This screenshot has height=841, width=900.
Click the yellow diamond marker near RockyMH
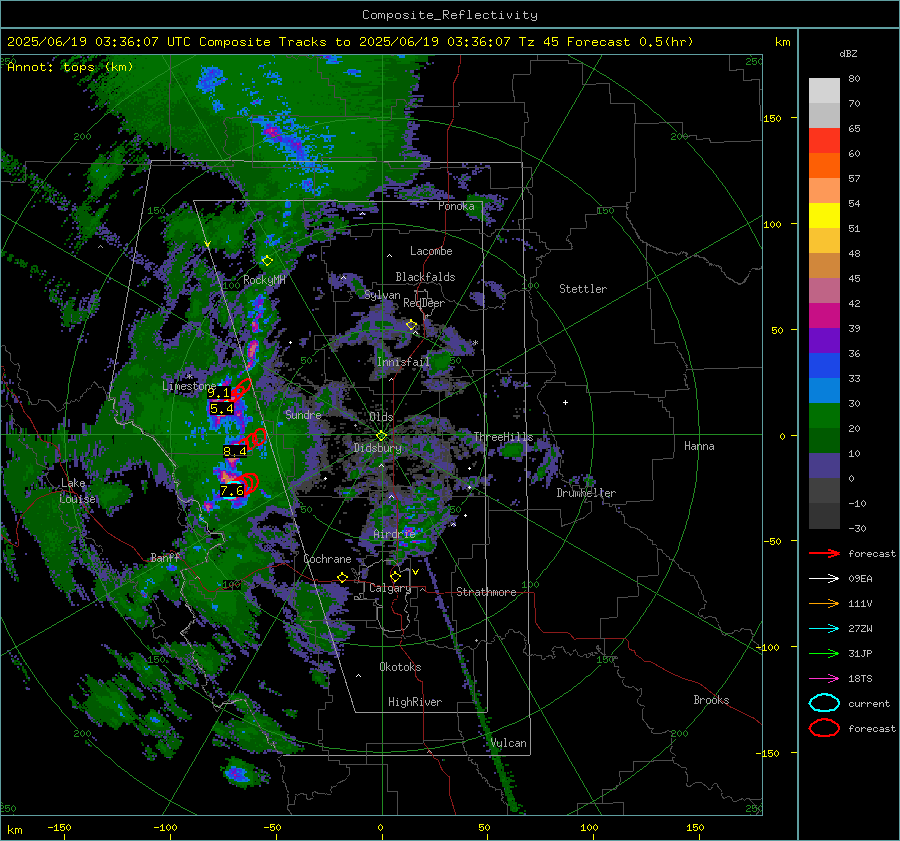[267, 261]
